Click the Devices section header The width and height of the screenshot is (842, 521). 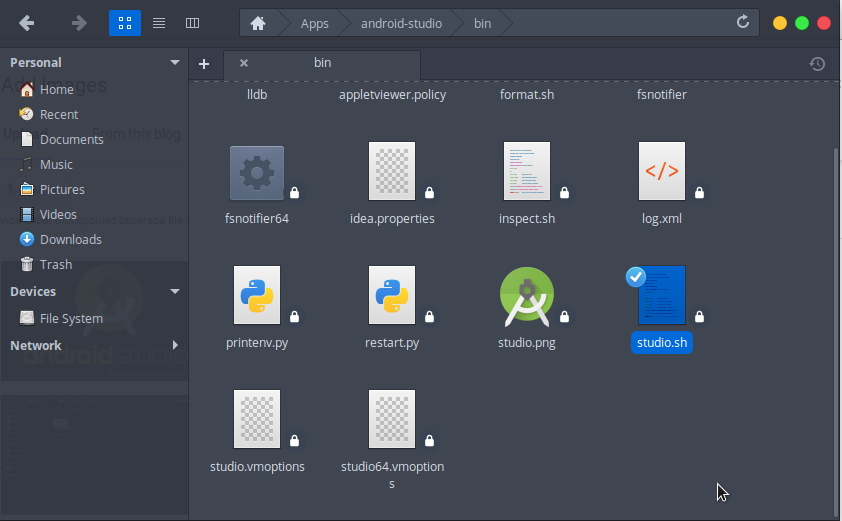[33, 292]
